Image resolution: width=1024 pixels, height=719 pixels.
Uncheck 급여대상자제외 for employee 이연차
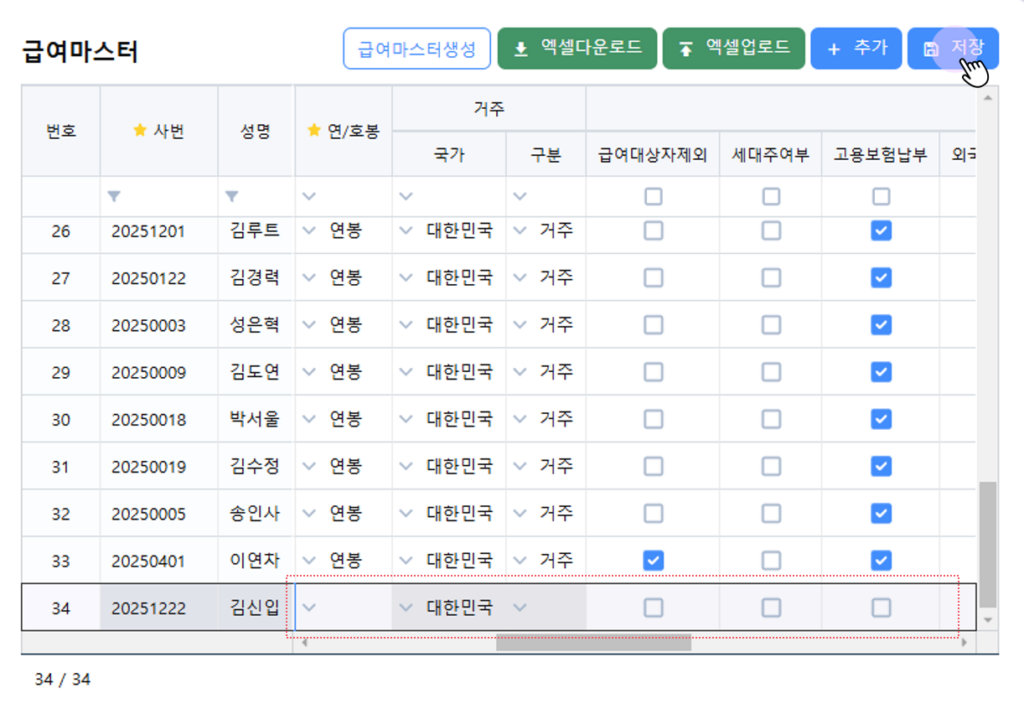(653, 560)
